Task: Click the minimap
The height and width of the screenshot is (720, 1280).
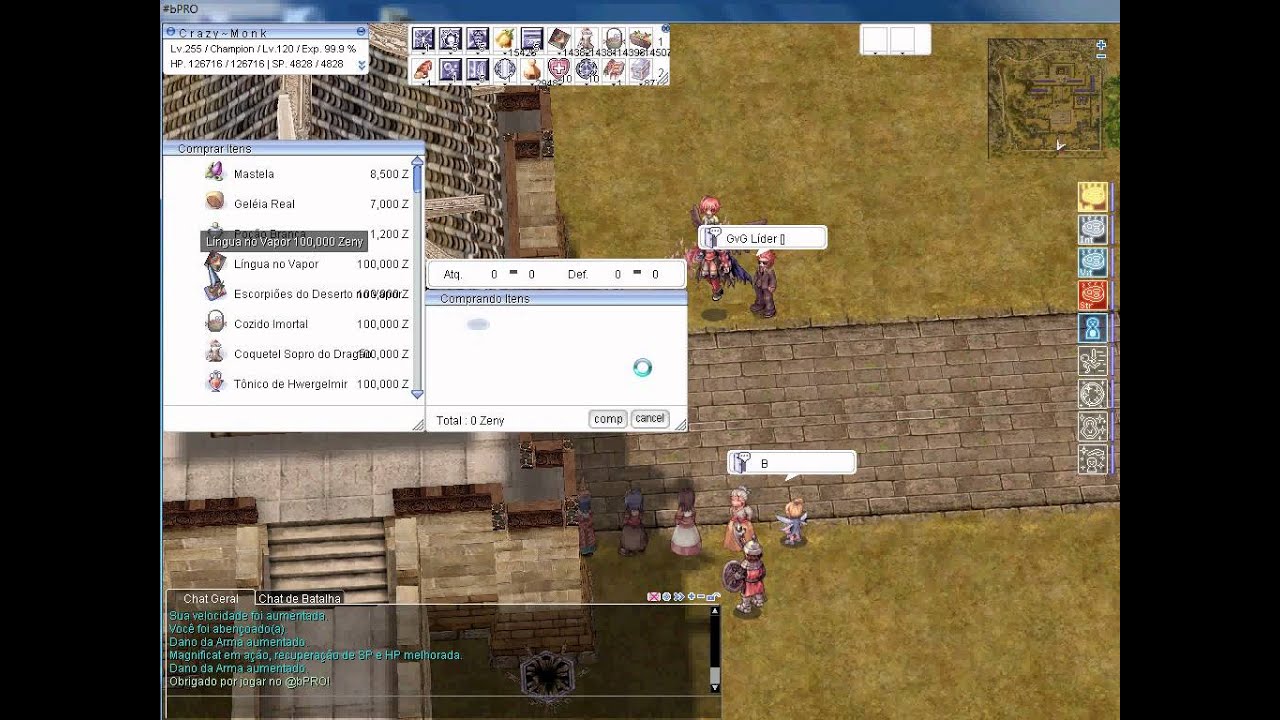Action: [x=1047, y=98]
